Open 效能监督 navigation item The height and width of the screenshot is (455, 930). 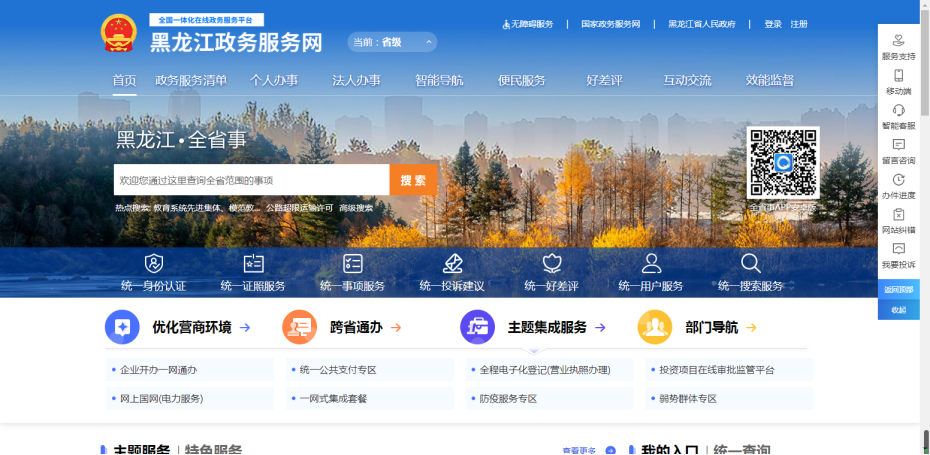[769, 81]
